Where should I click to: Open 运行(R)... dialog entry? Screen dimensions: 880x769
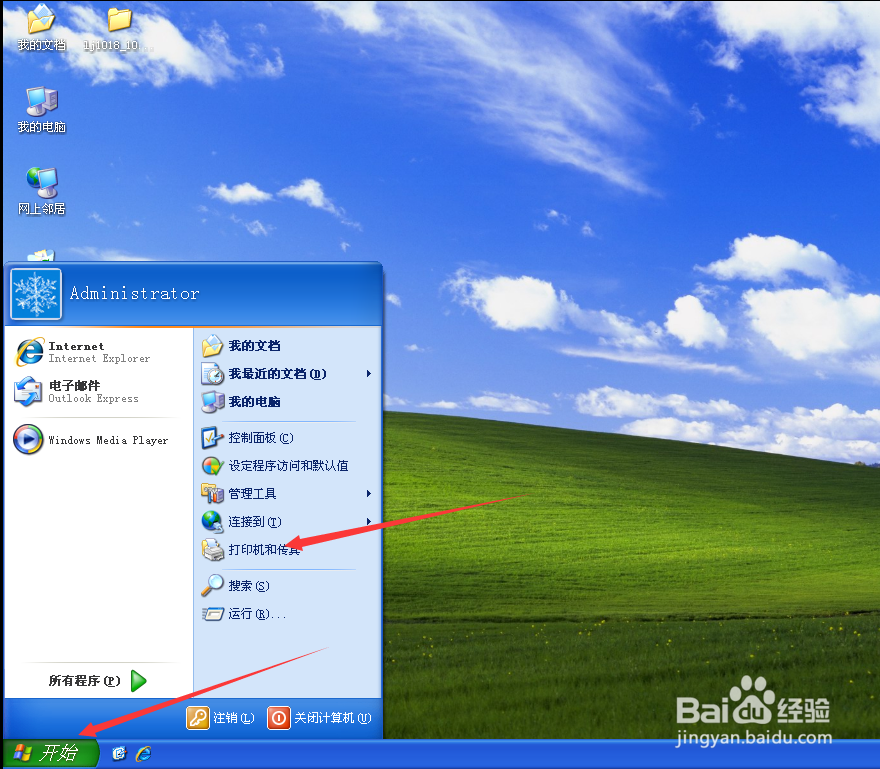coord(287,614)
